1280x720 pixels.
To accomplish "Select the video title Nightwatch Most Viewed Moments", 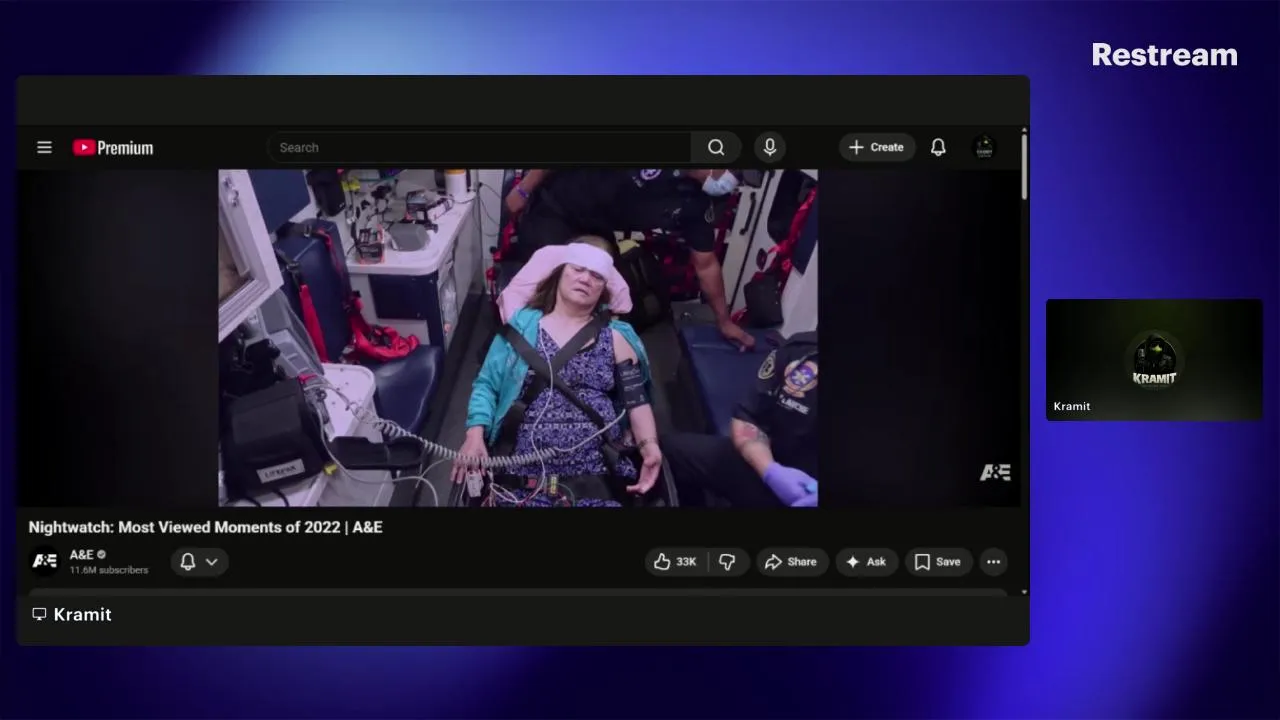I will coord(205,527).
